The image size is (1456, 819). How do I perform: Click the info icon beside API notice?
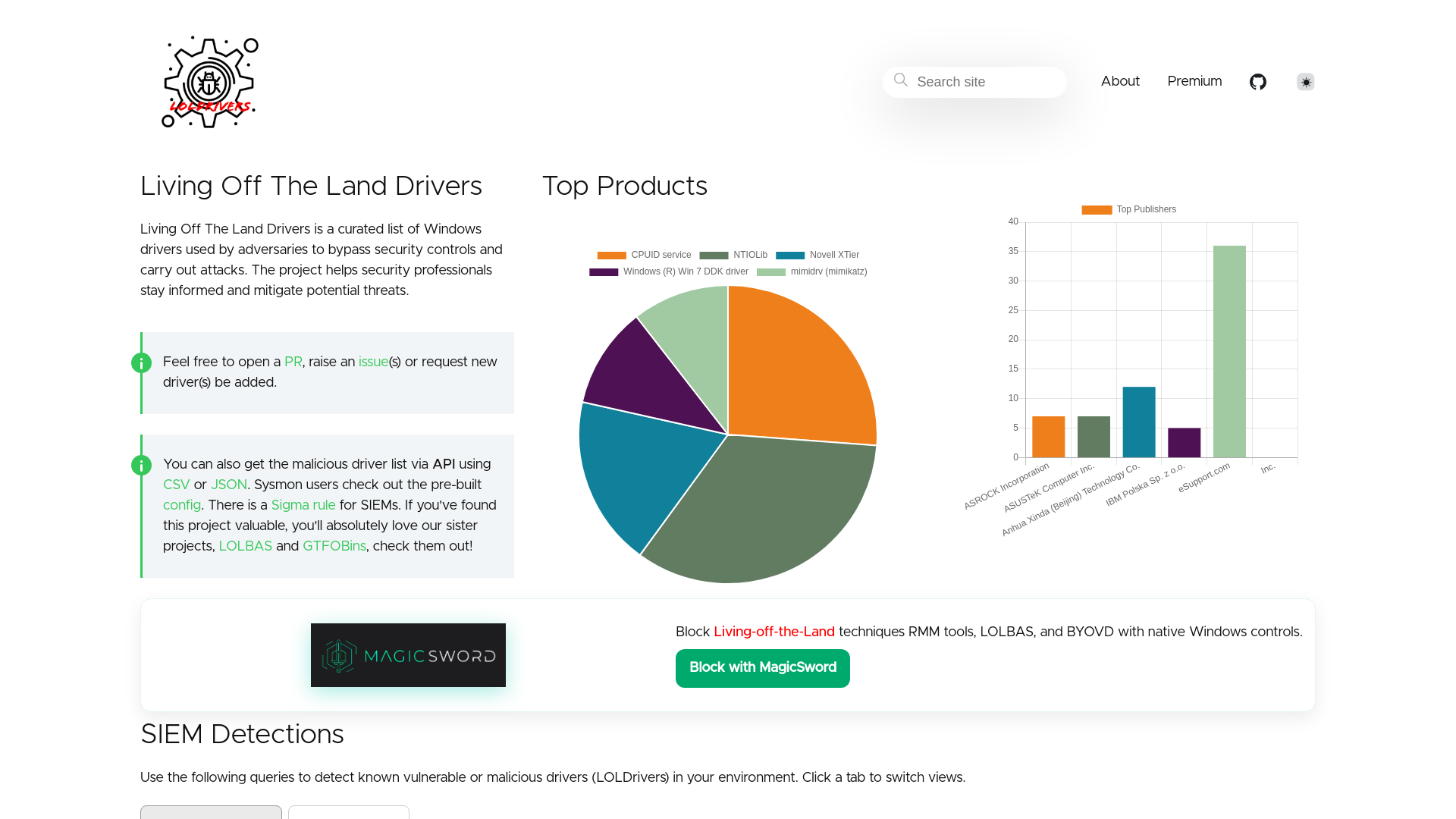click(x=141, y=466)
